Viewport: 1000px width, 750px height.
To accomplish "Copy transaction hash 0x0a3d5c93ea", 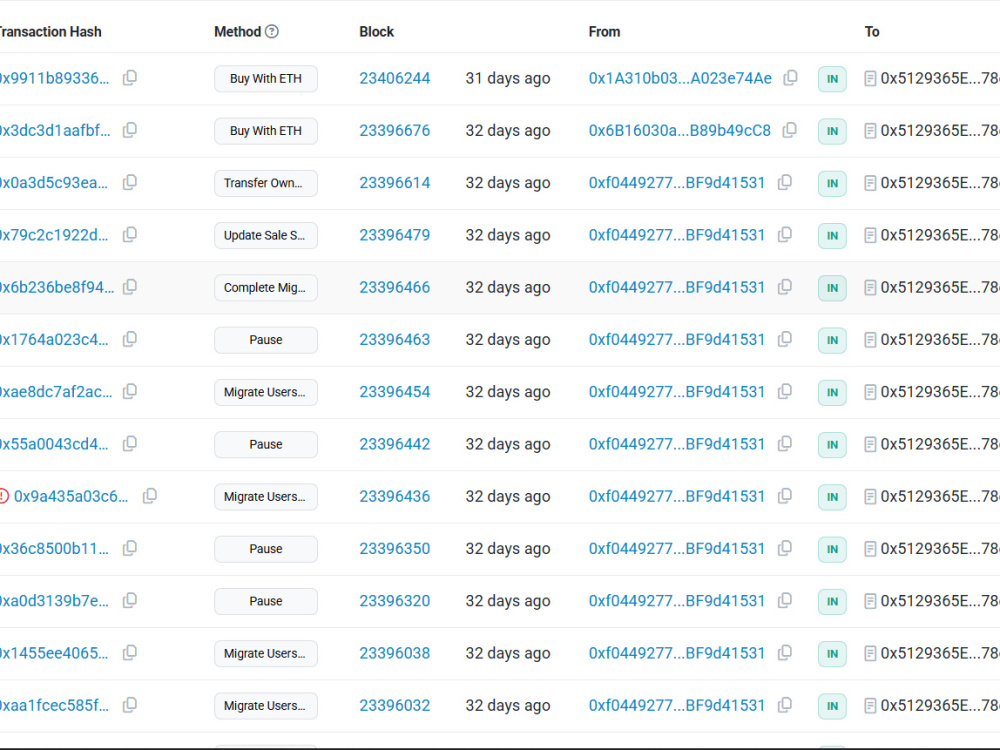I will point(129,182).
